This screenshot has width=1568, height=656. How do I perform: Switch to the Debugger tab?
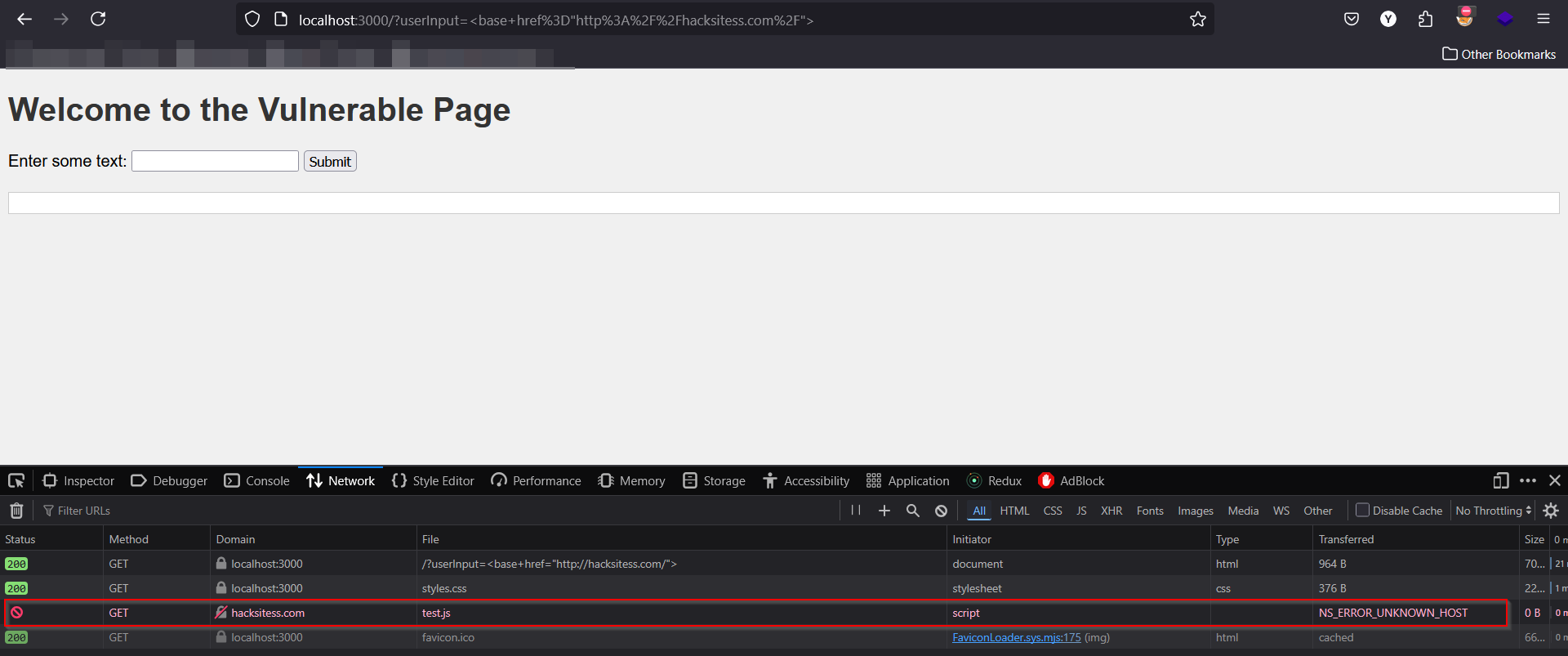(169, 480)
